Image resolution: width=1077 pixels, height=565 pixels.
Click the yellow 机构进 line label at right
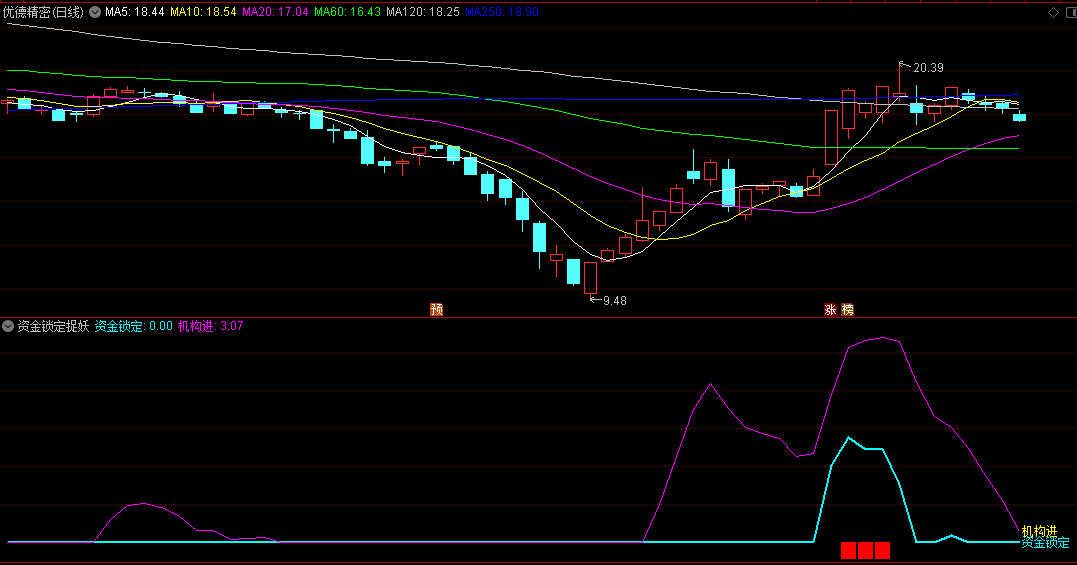[x=1039, y=531]
